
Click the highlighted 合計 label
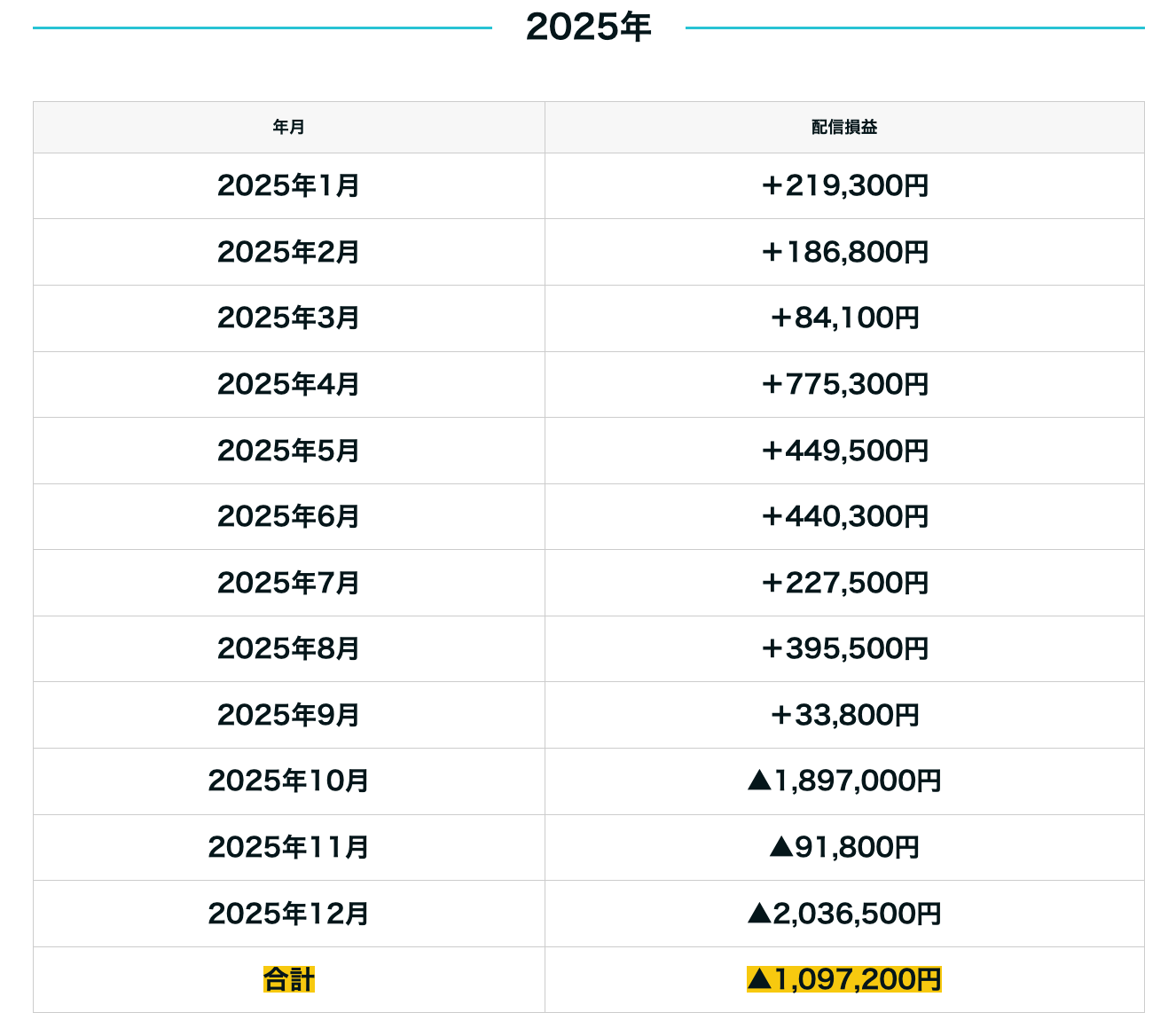point(289,979)
